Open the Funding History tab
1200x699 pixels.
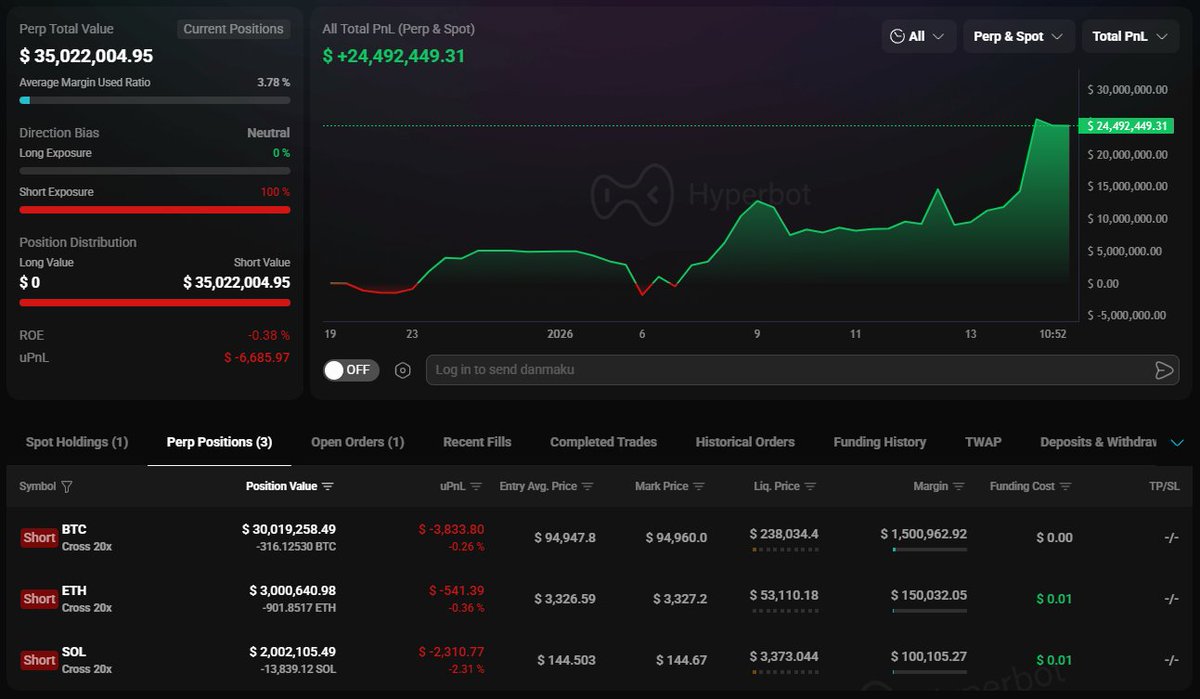pos(879,442)
